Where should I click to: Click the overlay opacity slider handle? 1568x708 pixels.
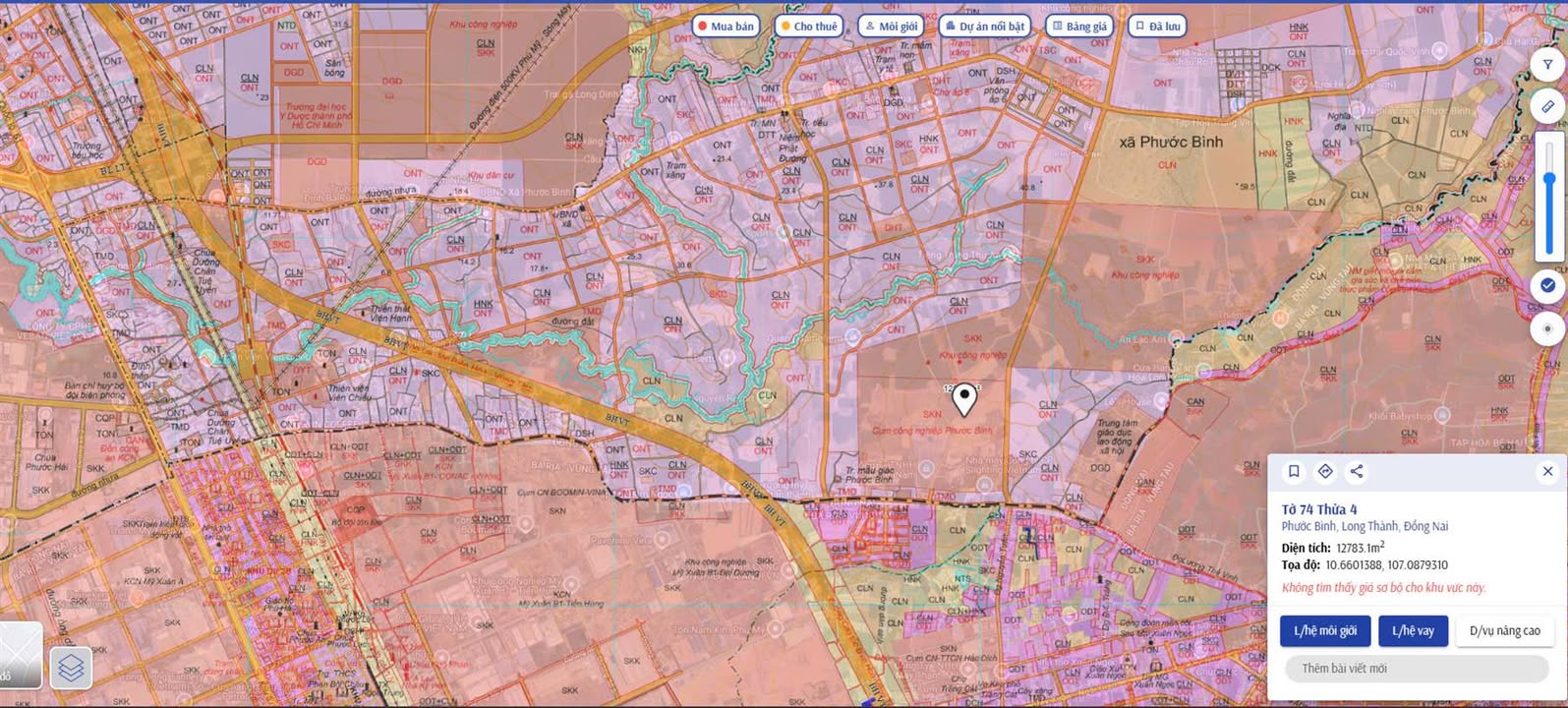(1549, 179)
